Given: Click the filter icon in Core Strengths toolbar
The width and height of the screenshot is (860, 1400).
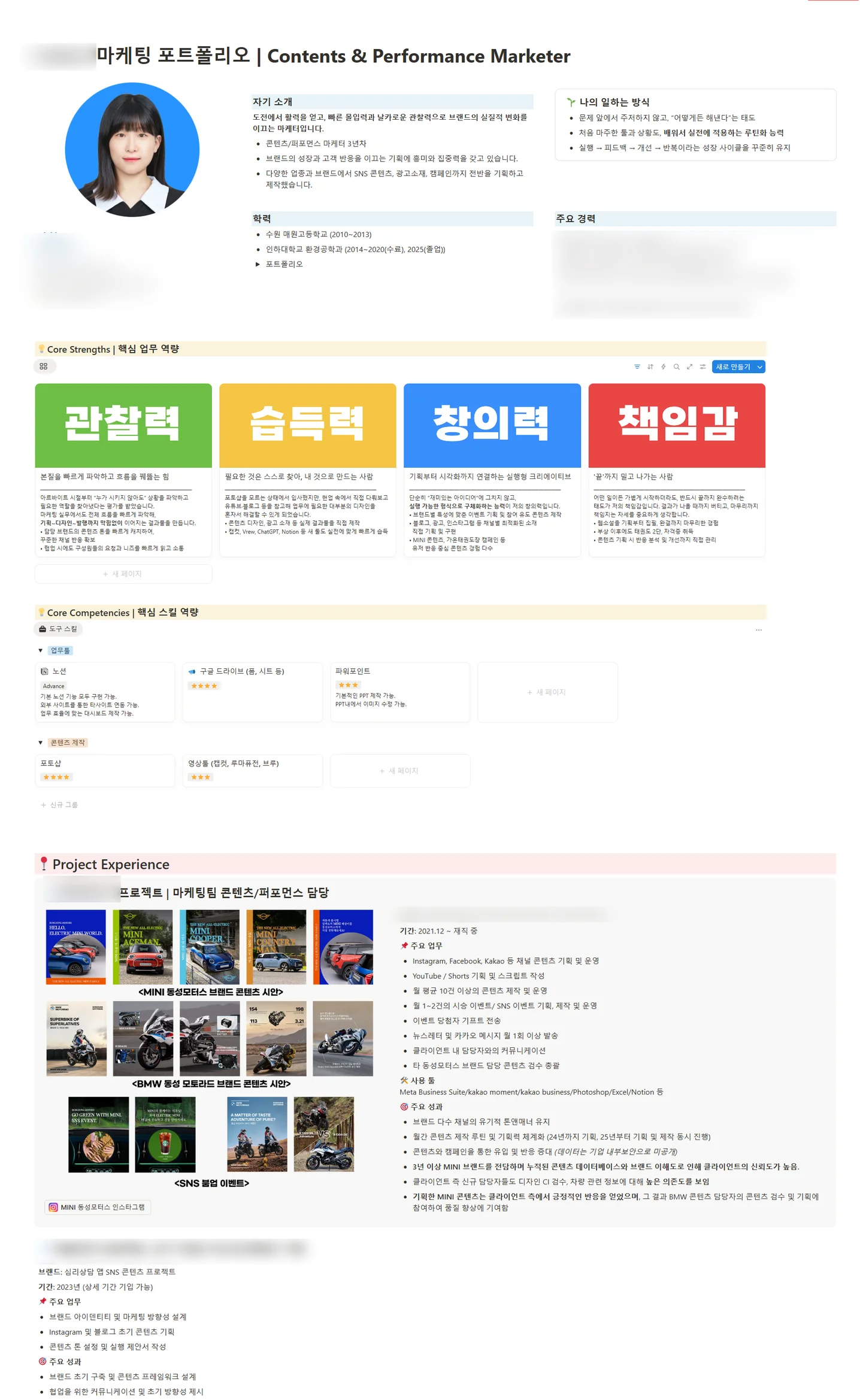Looking at the screenshot, I should pos(637,367).
